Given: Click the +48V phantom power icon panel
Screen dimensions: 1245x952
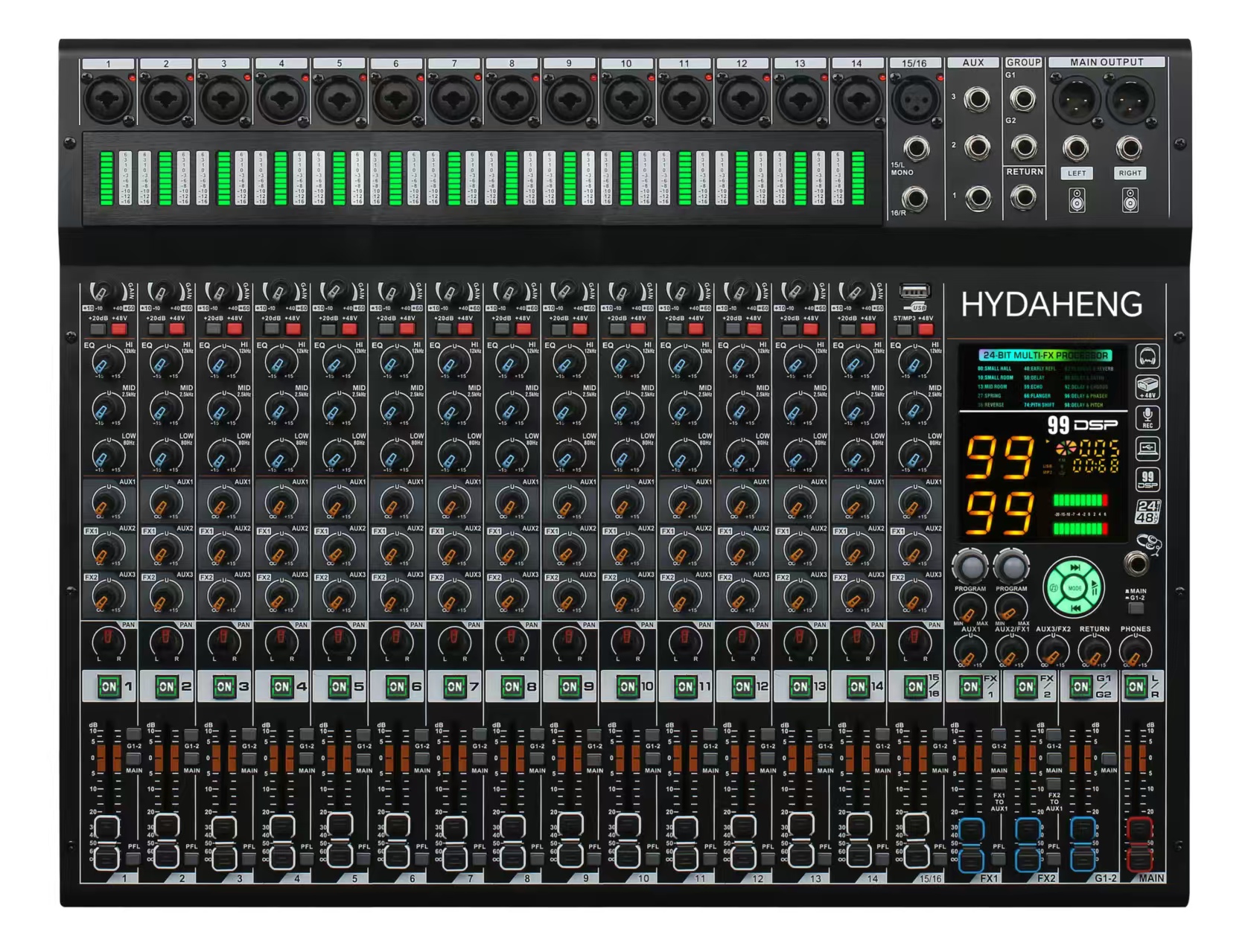Looking at the screenshot, I should (x=1147, y=387).
